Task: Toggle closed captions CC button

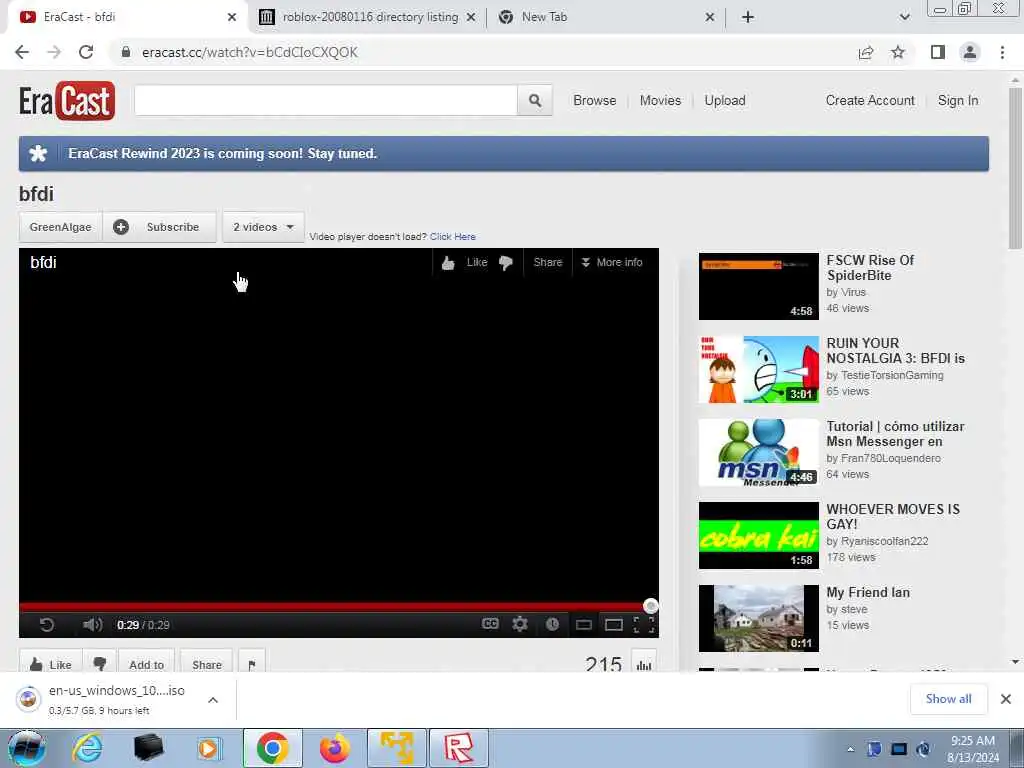Action: point(490,624)
